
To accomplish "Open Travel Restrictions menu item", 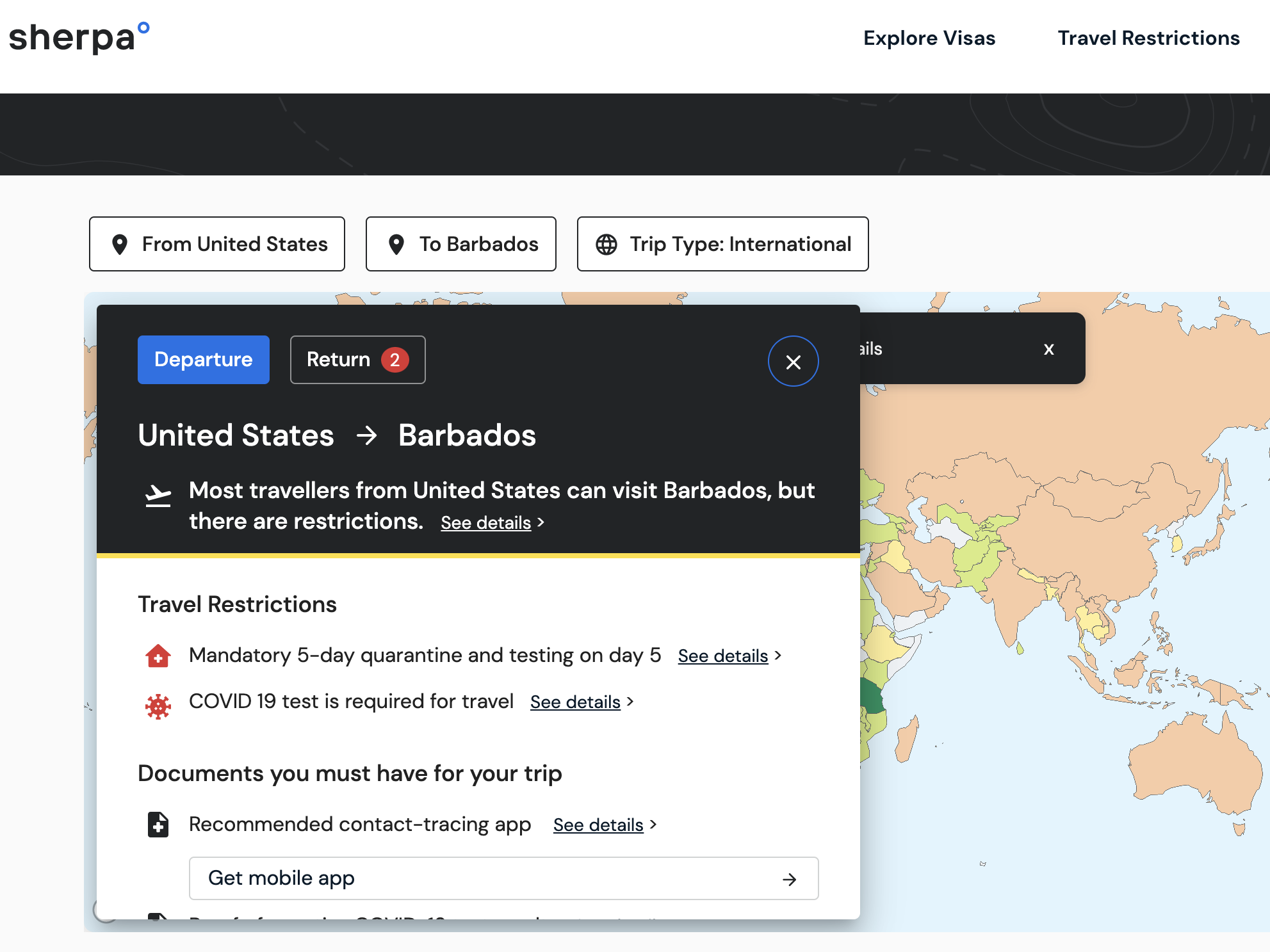I will (x=1149, y=38).
